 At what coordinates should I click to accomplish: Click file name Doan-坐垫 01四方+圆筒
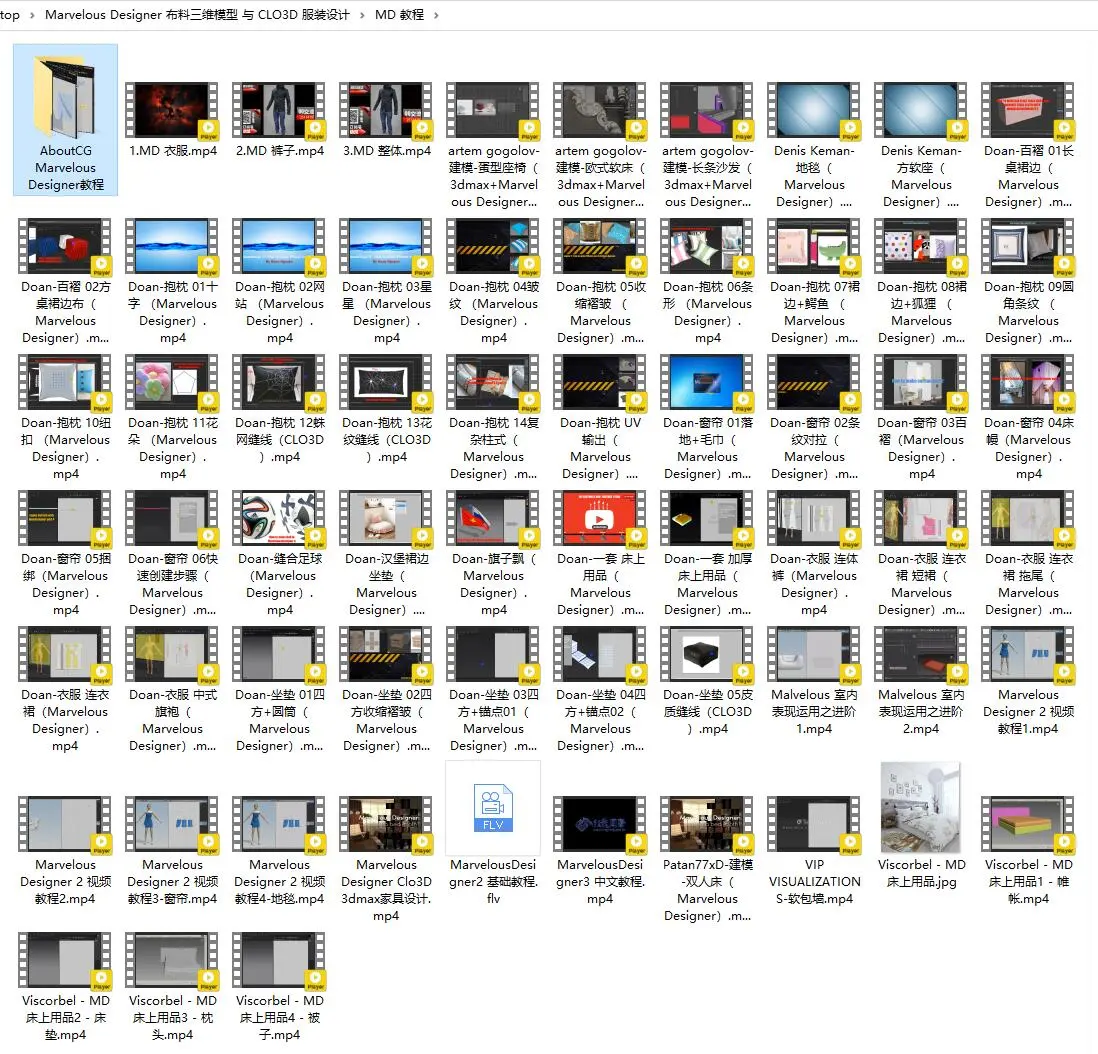279,720
